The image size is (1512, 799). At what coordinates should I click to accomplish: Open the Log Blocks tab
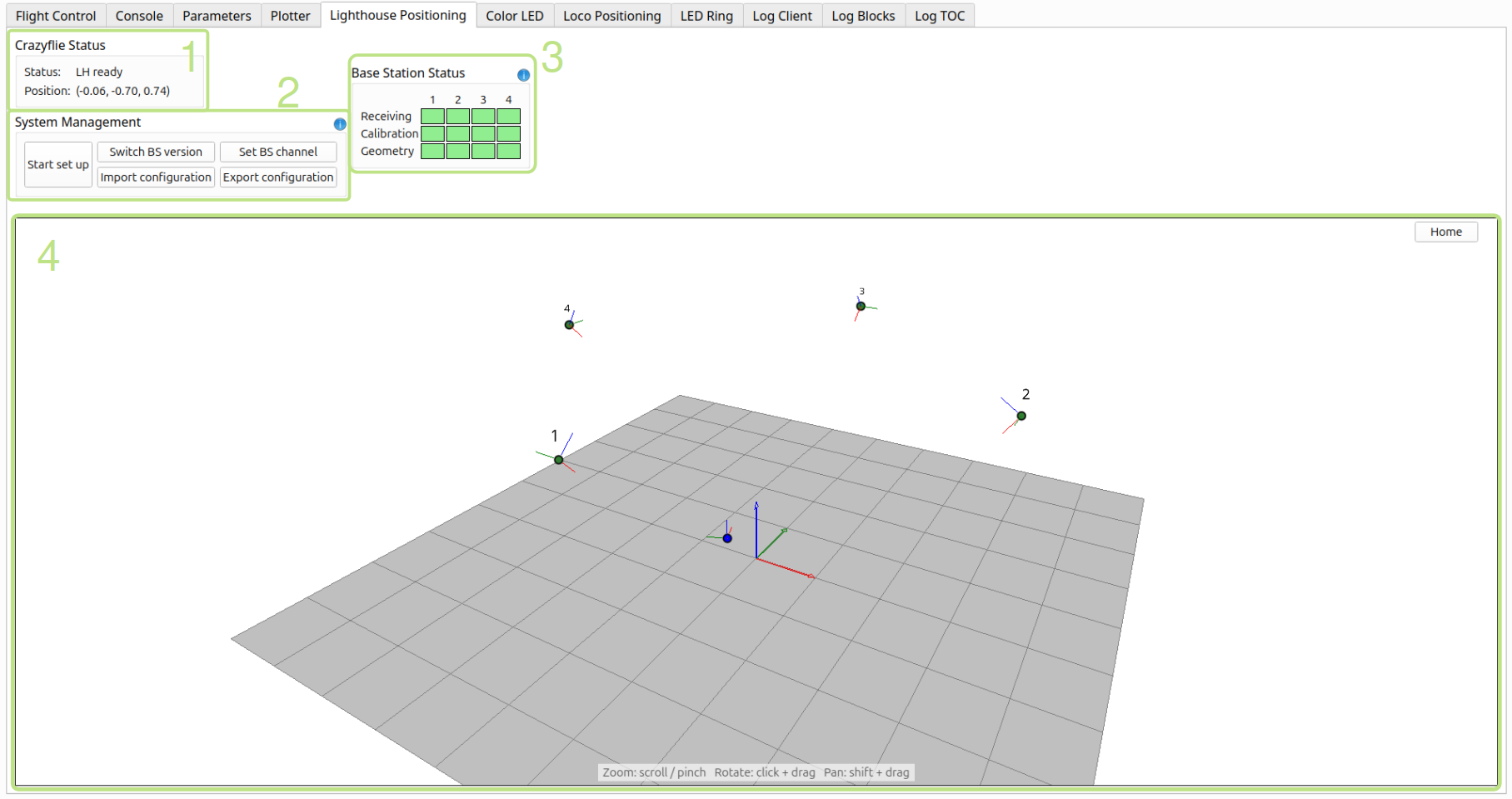pos(863,16)
